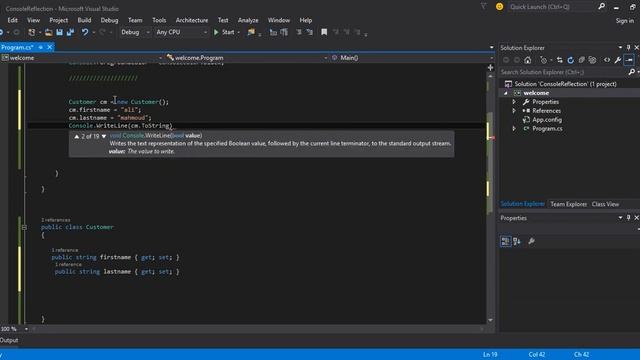Image resolution: width=640 pixels, height=360 pixels.
Task: Collapse the welcome project node
Action: [506, 93]
